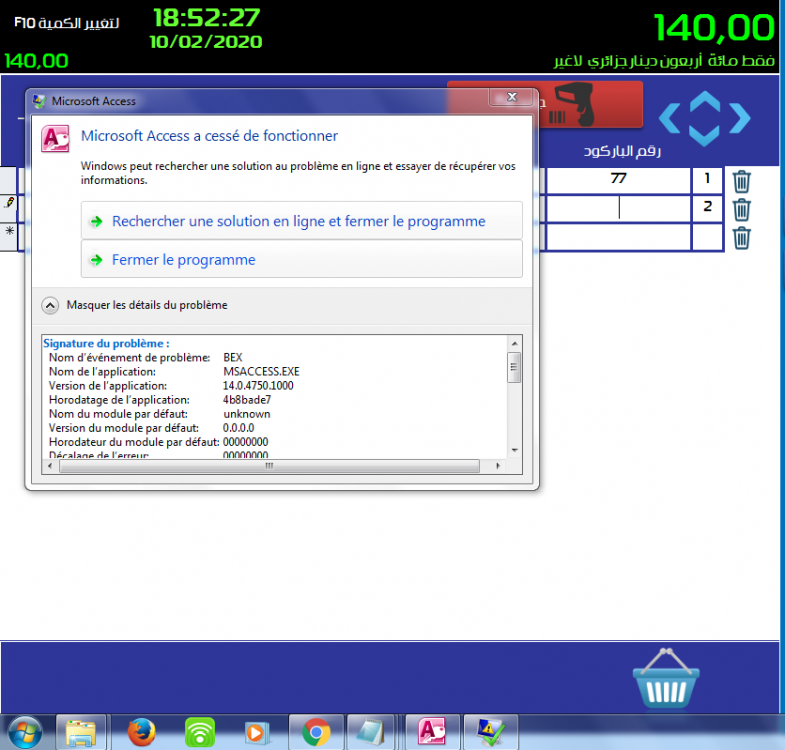This screenshot has width=785, height=750.
Task: Choose Fermer le programme
Action: (x=301, y=259)
